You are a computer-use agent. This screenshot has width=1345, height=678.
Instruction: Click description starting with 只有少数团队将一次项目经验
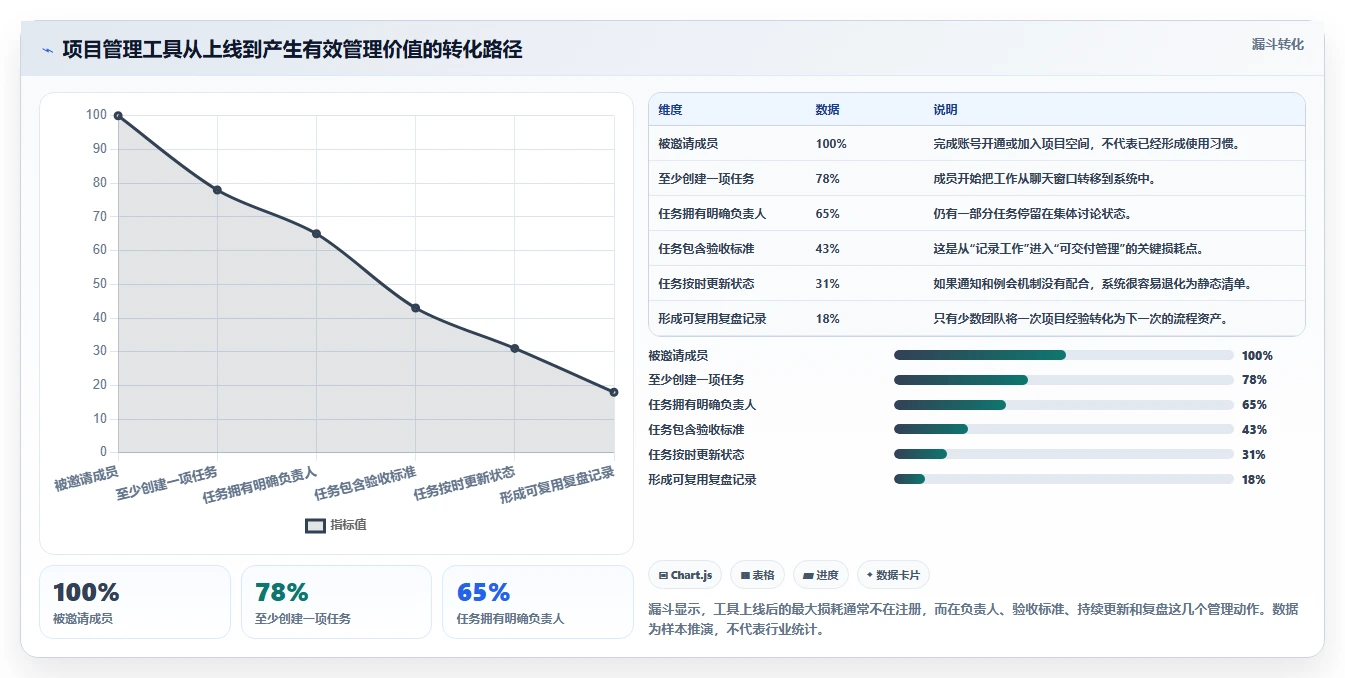(1081, 319)
